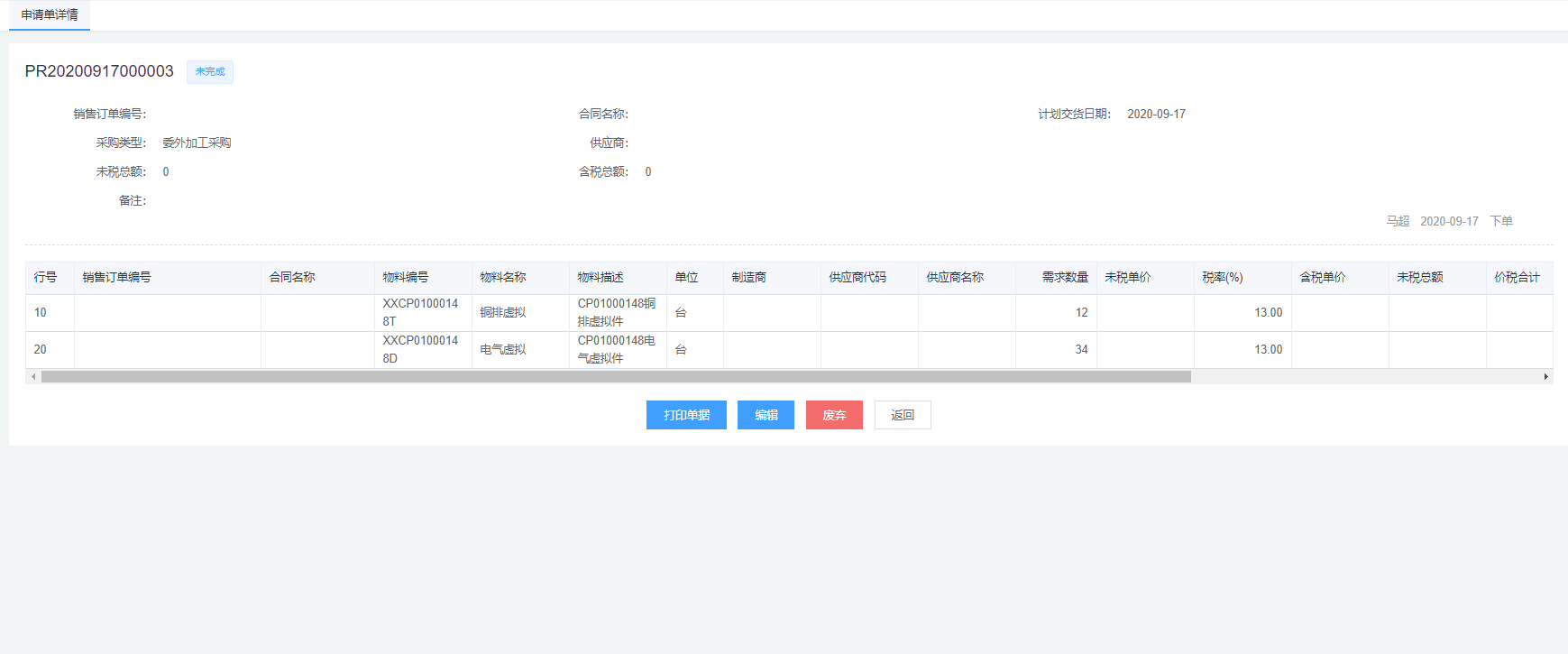Screen dimensions: 1568x654
Task: Click the scrollbar left arrow
Action: (33, 377)
